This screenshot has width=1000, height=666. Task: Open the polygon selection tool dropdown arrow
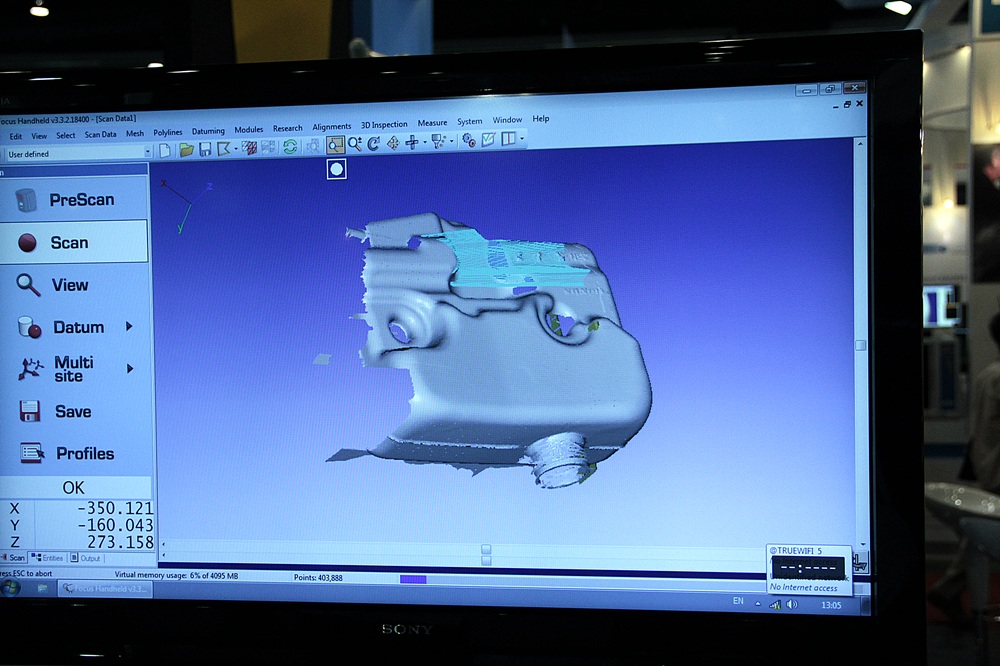236,149
